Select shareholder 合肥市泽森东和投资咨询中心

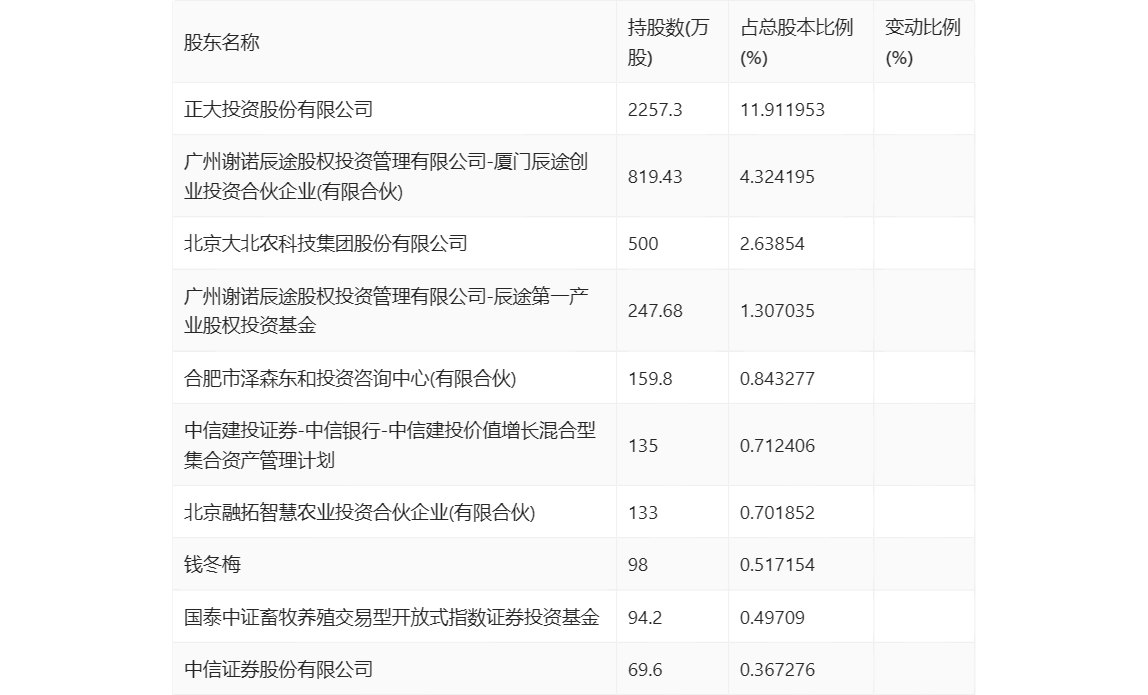pos(350,378)
